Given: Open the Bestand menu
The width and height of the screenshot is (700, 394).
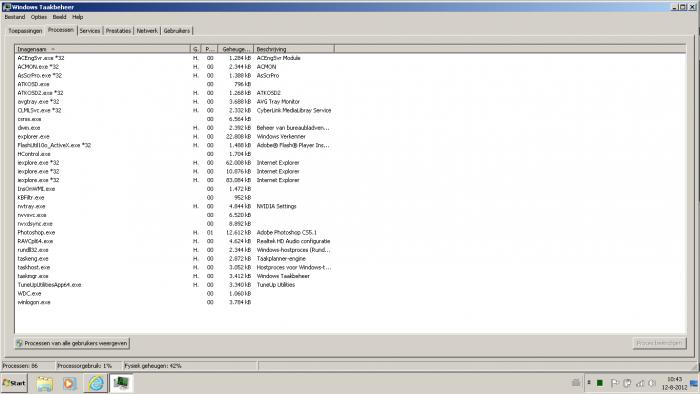Looking at the screenshot, I should 15,17.
